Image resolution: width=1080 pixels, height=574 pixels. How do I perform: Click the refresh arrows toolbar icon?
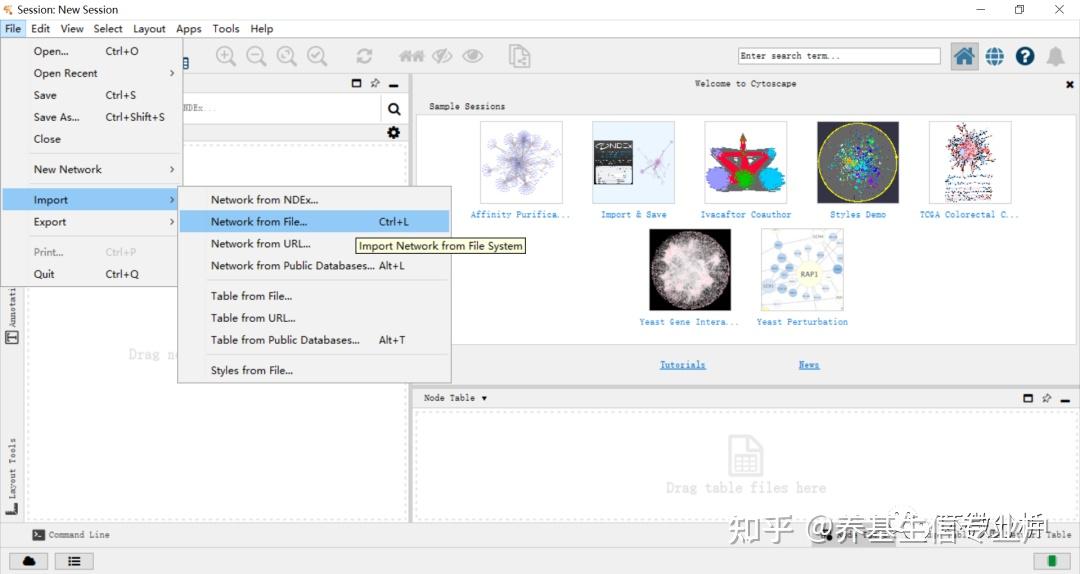[364, 56]
